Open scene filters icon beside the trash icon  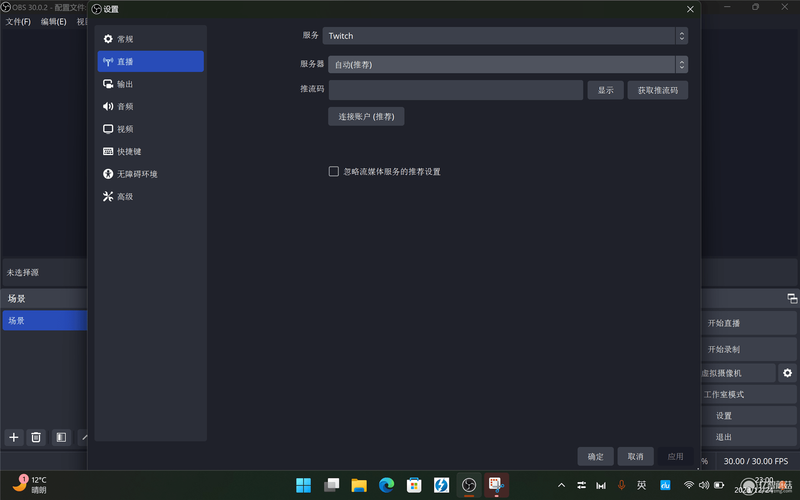61,437
